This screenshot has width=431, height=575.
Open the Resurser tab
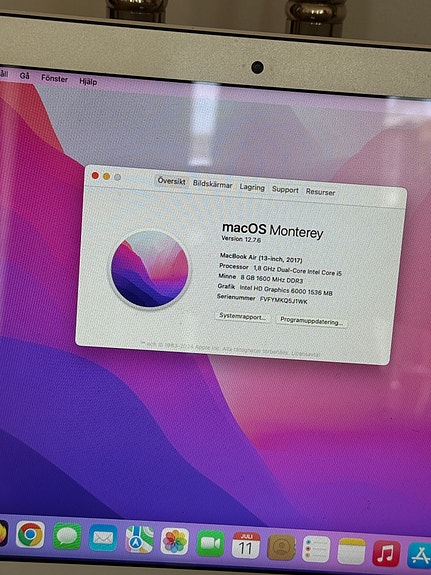coord(320,192)
